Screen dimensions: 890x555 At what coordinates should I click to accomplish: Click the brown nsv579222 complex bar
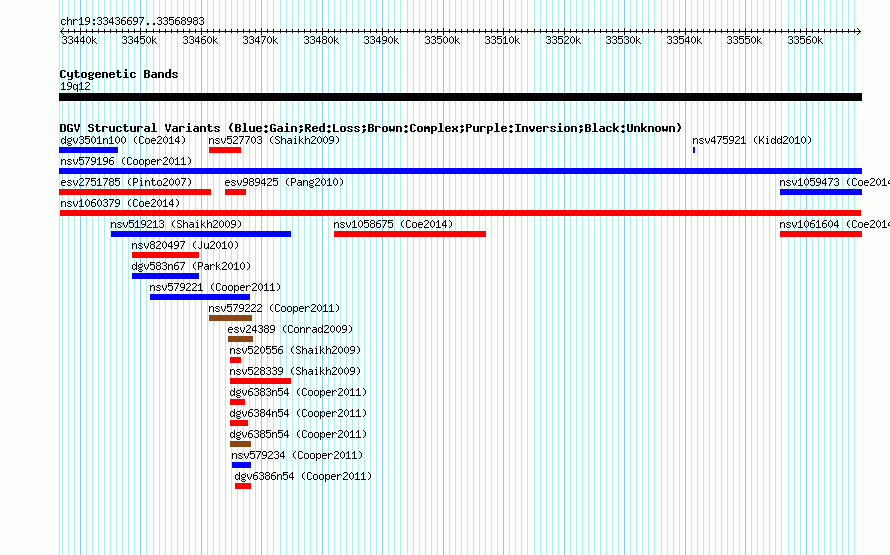pos(230,318)
